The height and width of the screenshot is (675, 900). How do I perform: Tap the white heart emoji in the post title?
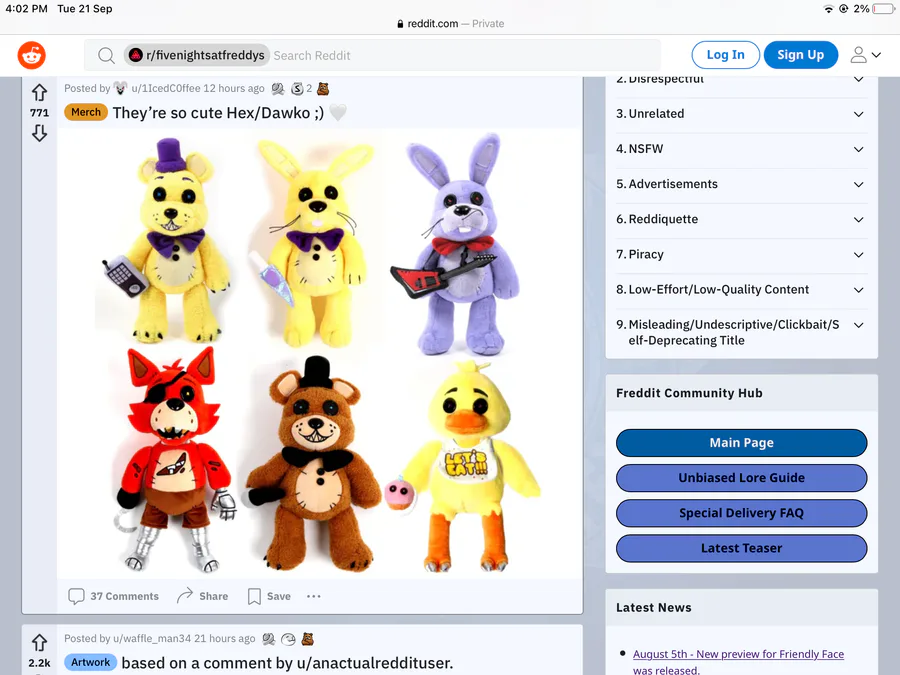338,112
